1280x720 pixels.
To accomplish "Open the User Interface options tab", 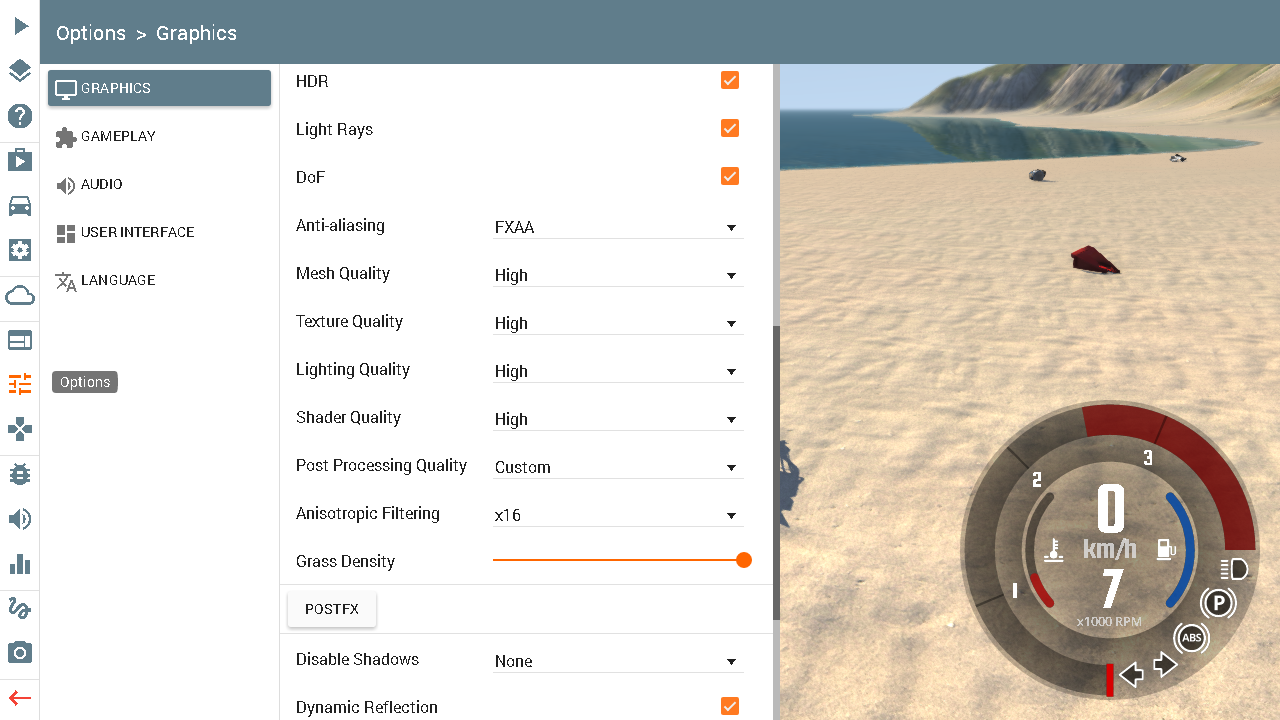I will [x=159, y=232].
